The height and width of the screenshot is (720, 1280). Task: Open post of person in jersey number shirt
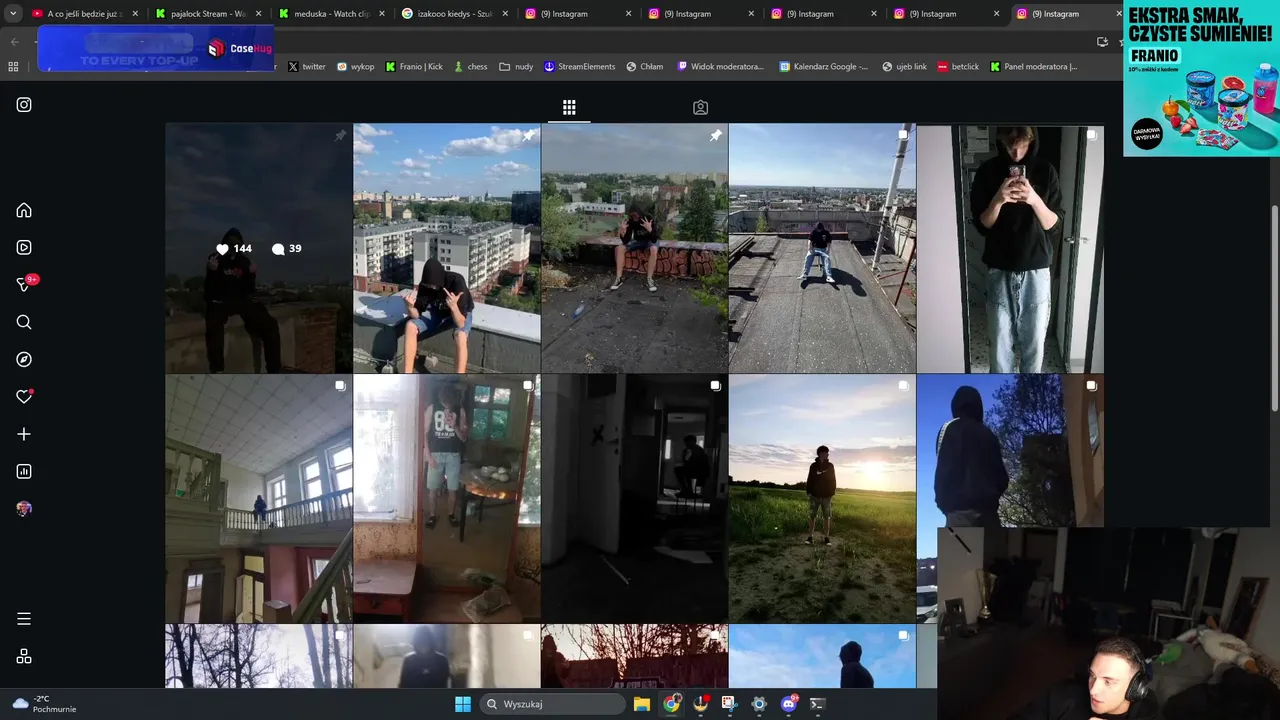(447, 499)
